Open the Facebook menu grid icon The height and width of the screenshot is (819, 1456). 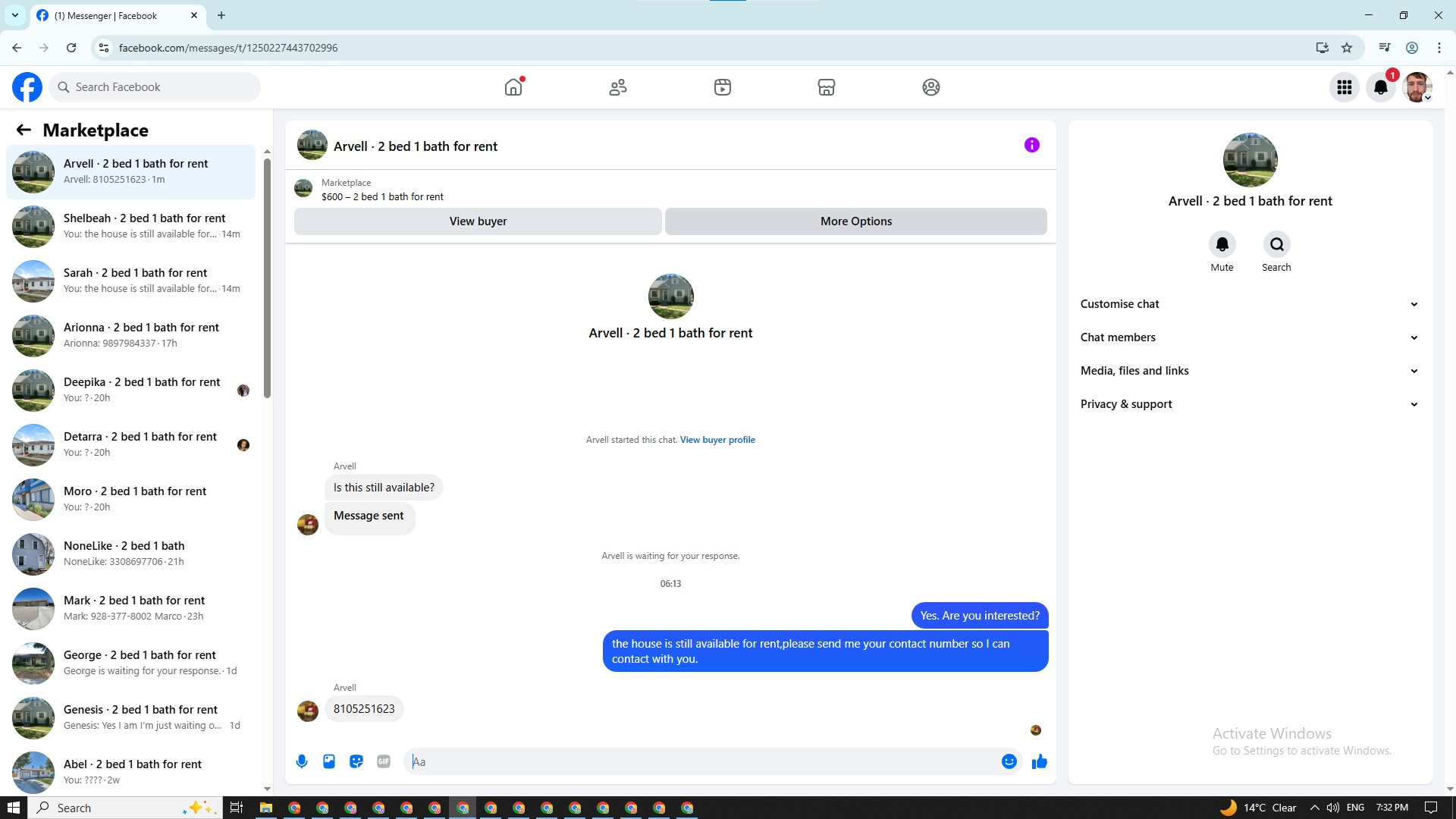coord(1344,87)
